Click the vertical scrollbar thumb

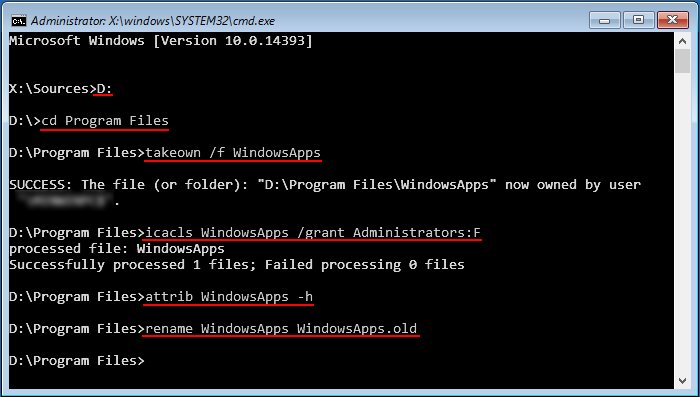pyautogui.click(x=682, y=61)
